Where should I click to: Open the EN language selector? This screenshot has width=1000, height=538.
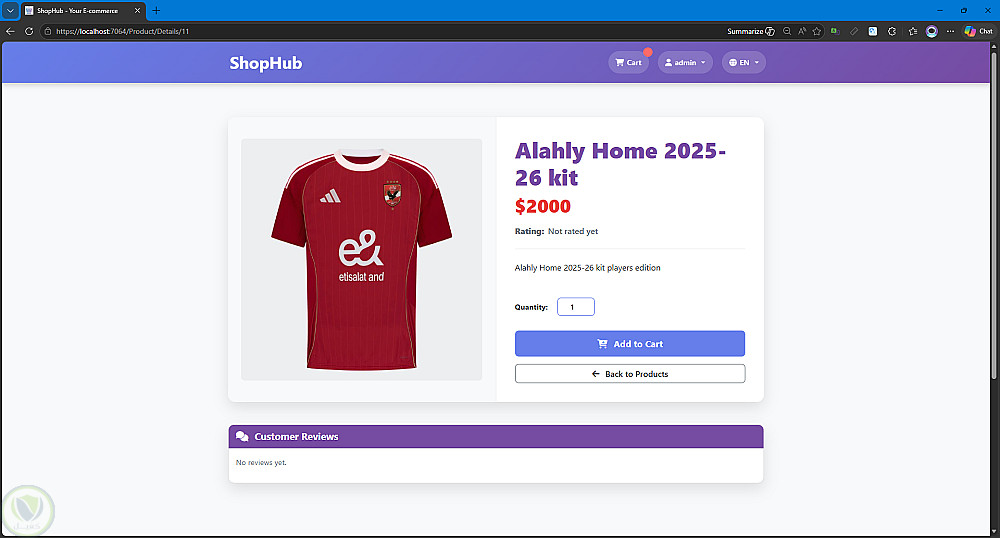744,62
